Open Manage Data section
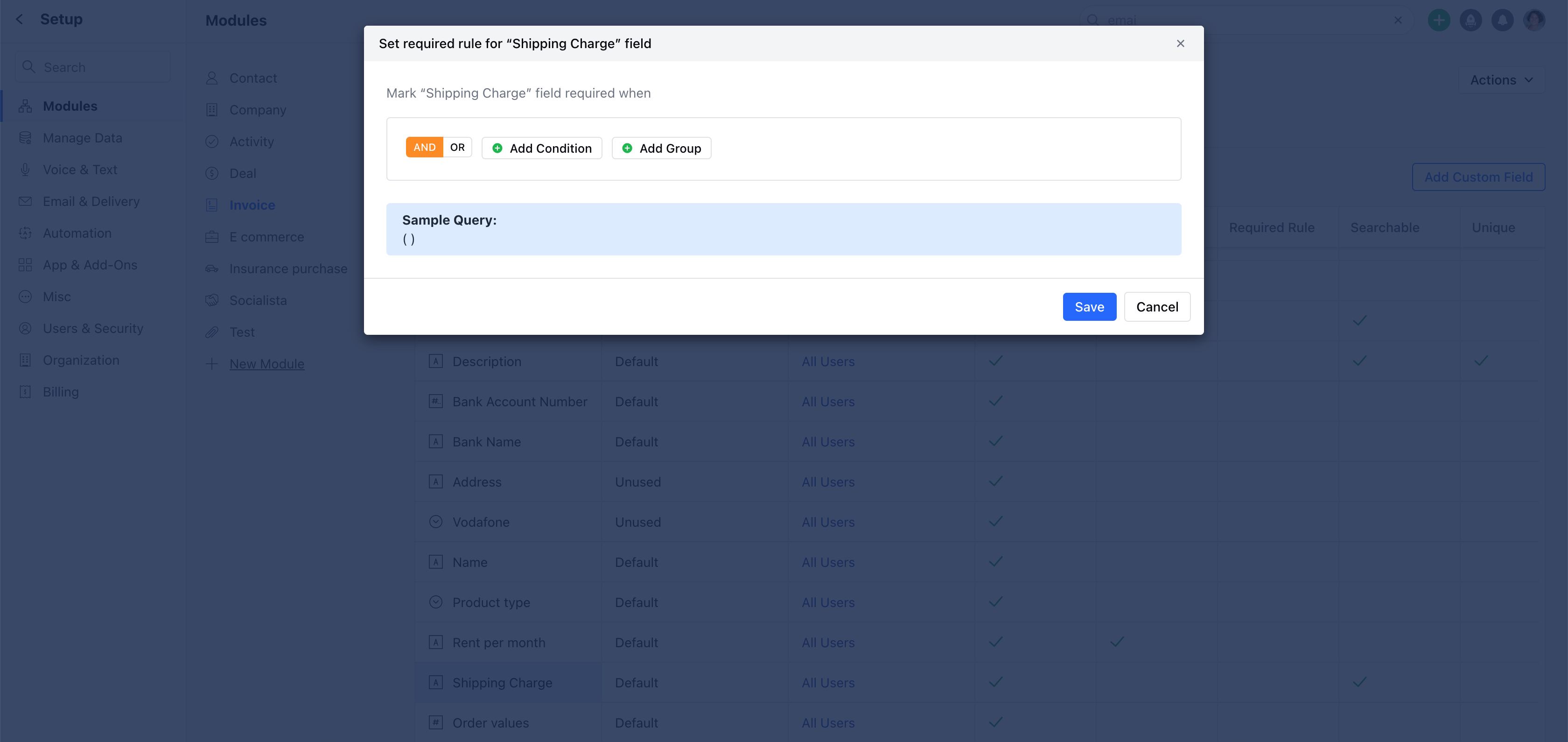Image resolution: width=1568 pixels, height=742 pixels. click(82, 138)
